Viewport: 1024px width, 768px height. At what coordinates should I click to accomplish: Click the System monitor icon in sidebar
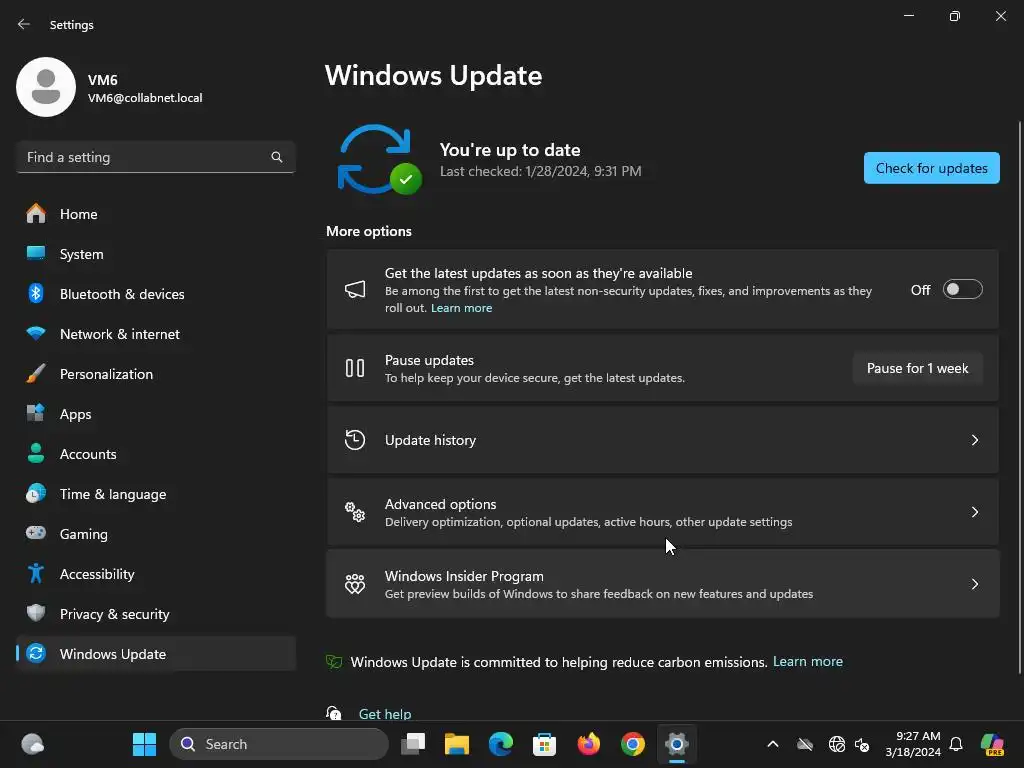coord(36,253)
